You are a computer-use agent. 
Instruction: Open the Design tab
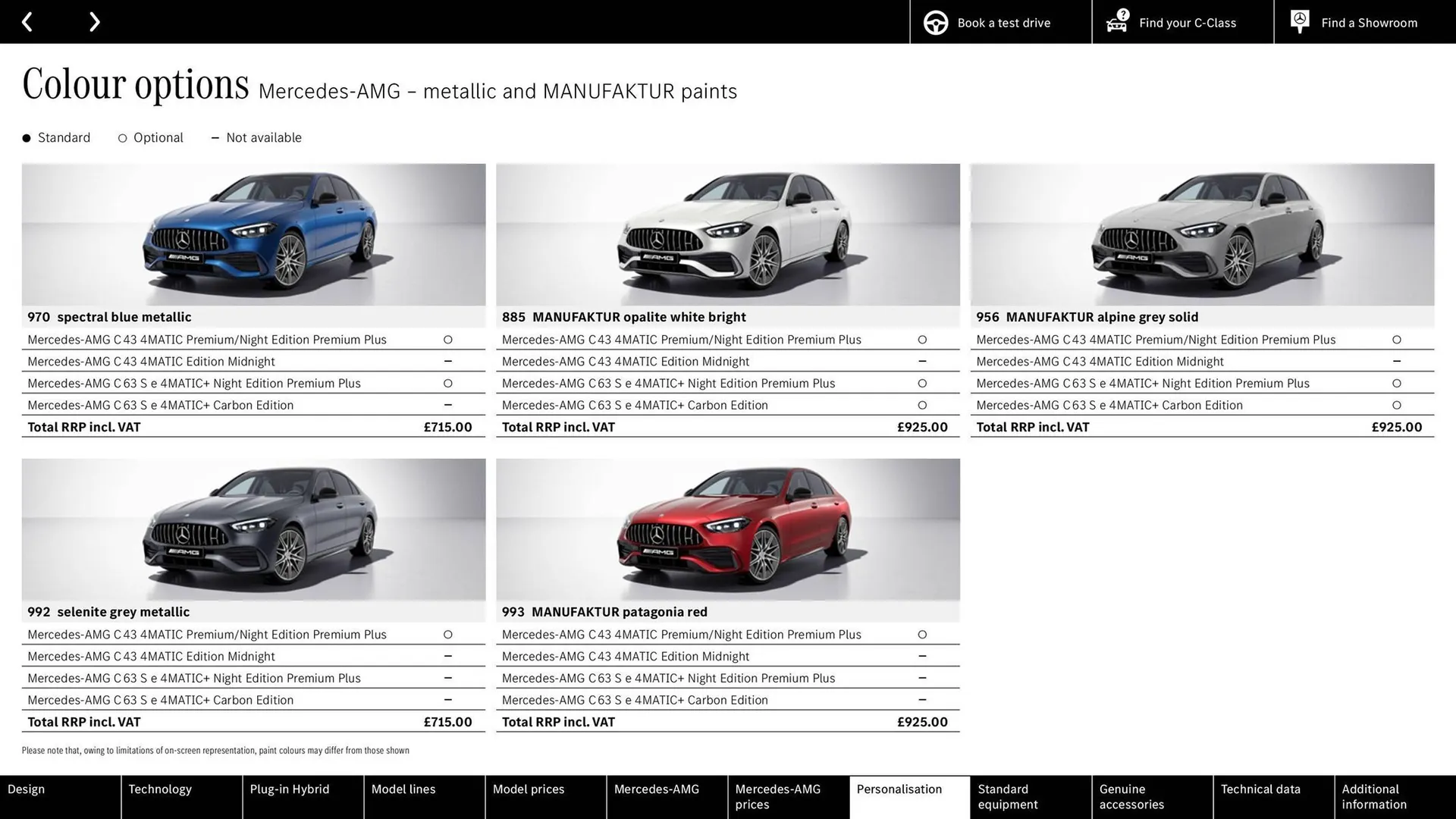tap(26, 789)
